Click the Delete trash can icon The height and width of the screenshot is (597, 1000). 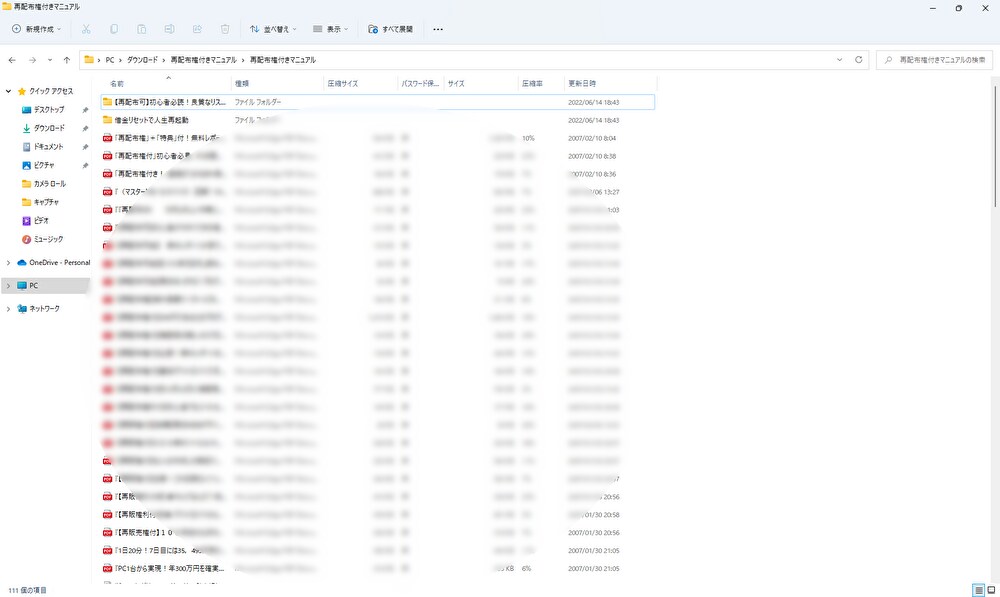coord(225,29)
